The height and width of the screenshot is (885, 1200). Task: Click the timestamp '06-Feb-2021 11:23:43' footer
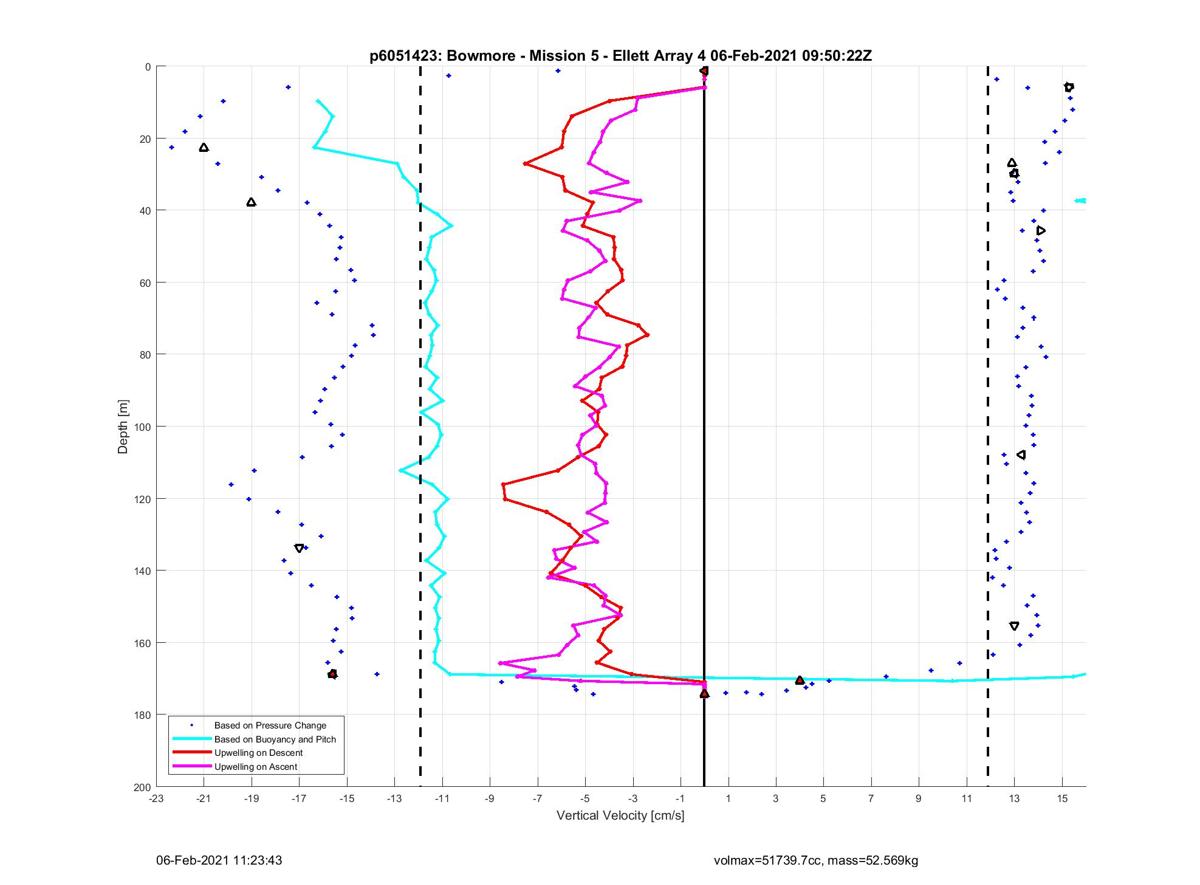tap(219, 860)
